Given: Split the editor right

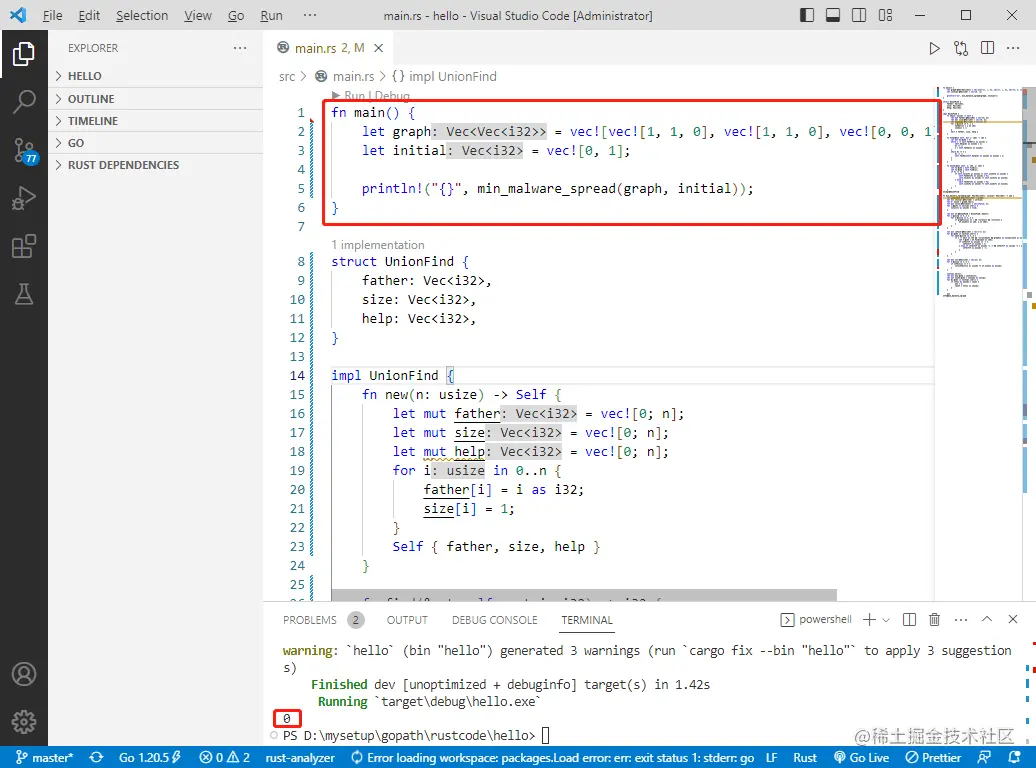Looking at the screenshot, I should [987, 48].
